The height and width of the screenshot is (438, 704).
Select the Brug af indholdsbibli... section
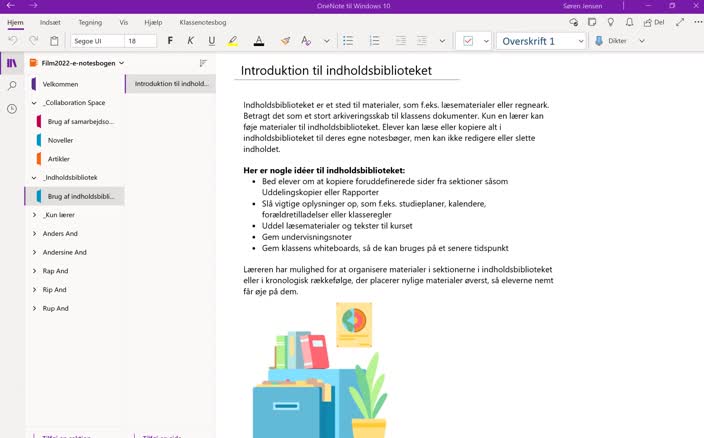click(x=75, y=196)
